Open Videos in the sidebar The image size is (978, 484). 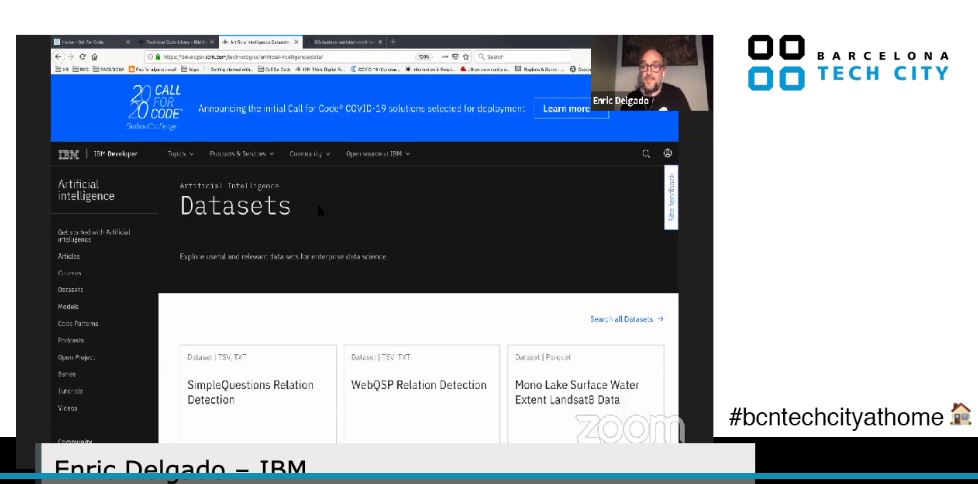tap(67, 408)
